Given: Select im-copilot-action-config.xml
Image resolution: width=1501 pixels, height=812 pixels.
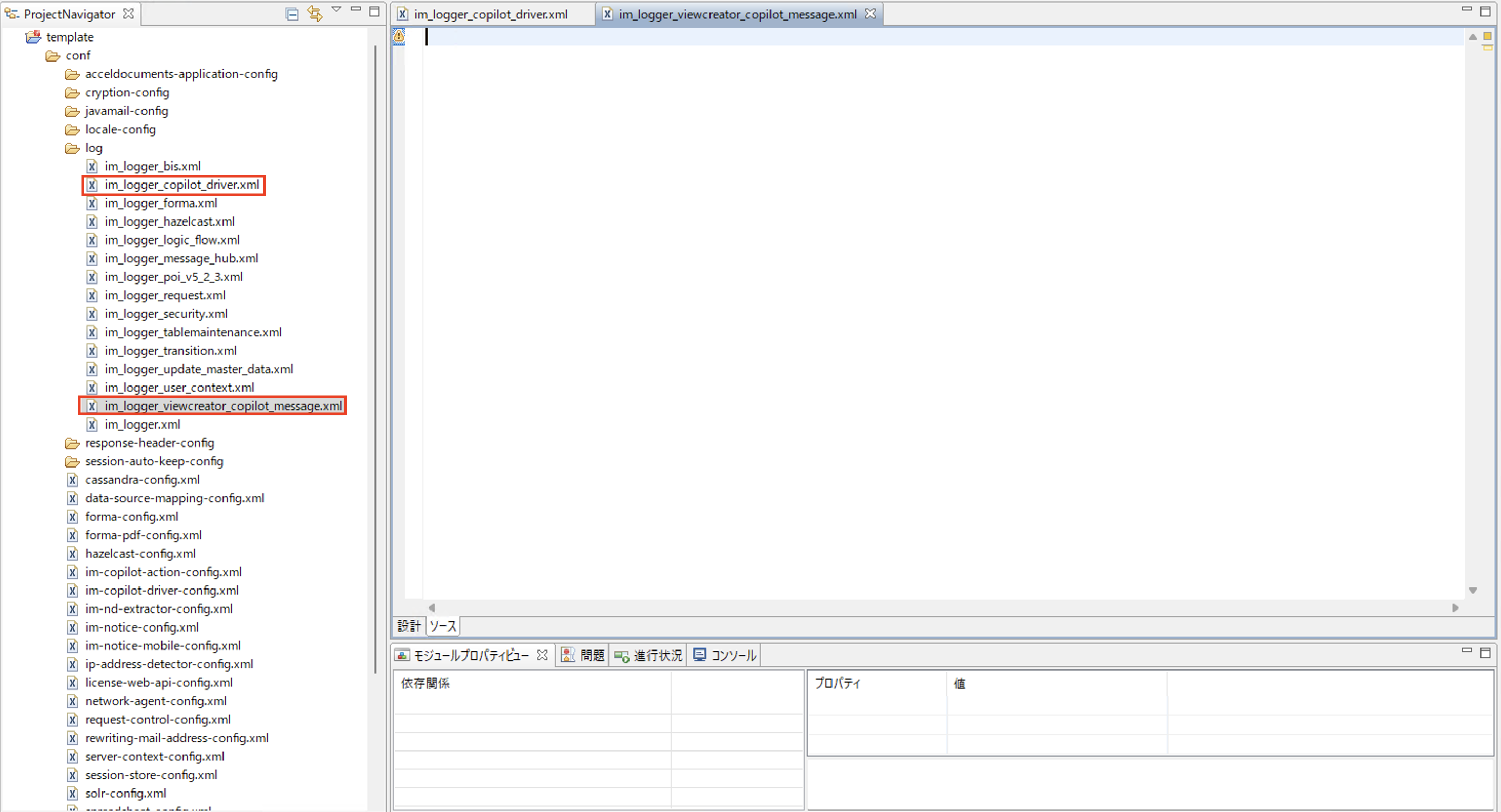Looking at the screenshot, I should click(163, 572).
